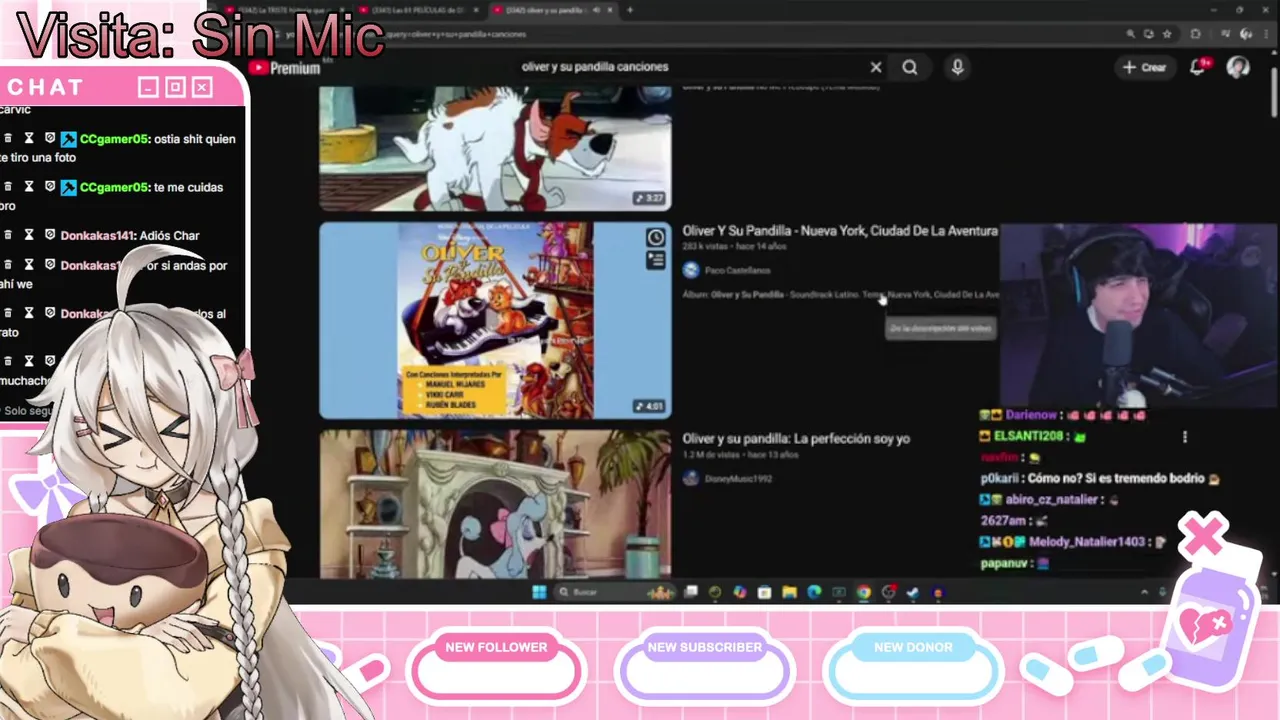
Task: Open the La perfección soy yo thumbnail
Action: 495,503
